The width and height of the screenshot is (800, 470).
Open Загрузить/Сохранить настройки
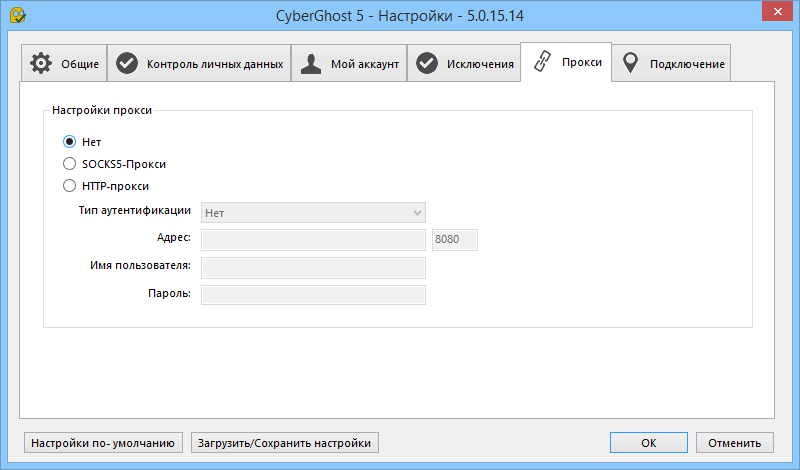(x=285, y=442)
